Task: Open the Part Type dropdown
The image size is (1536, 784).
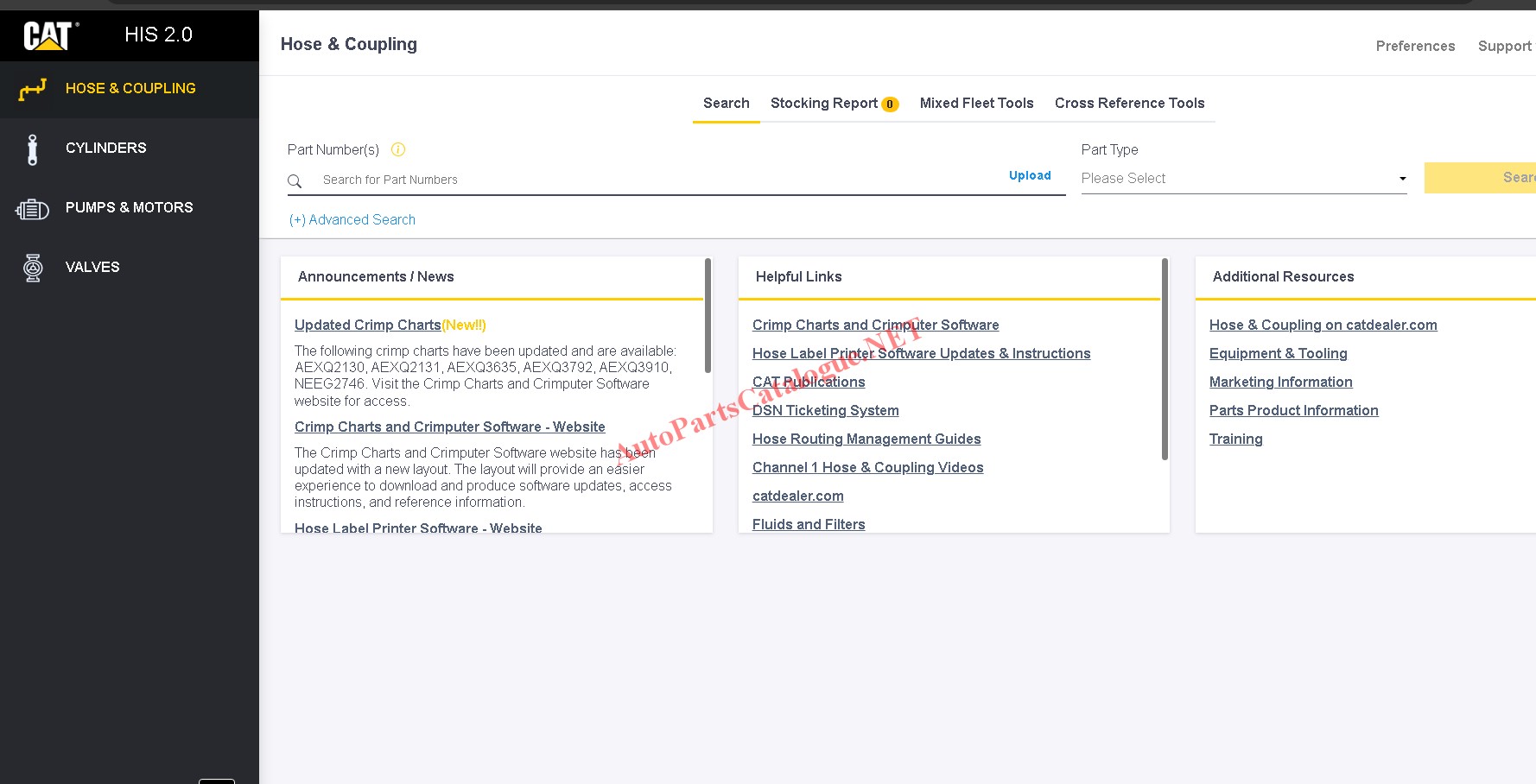Action: pyautogui.click(x=1244, y=179)
